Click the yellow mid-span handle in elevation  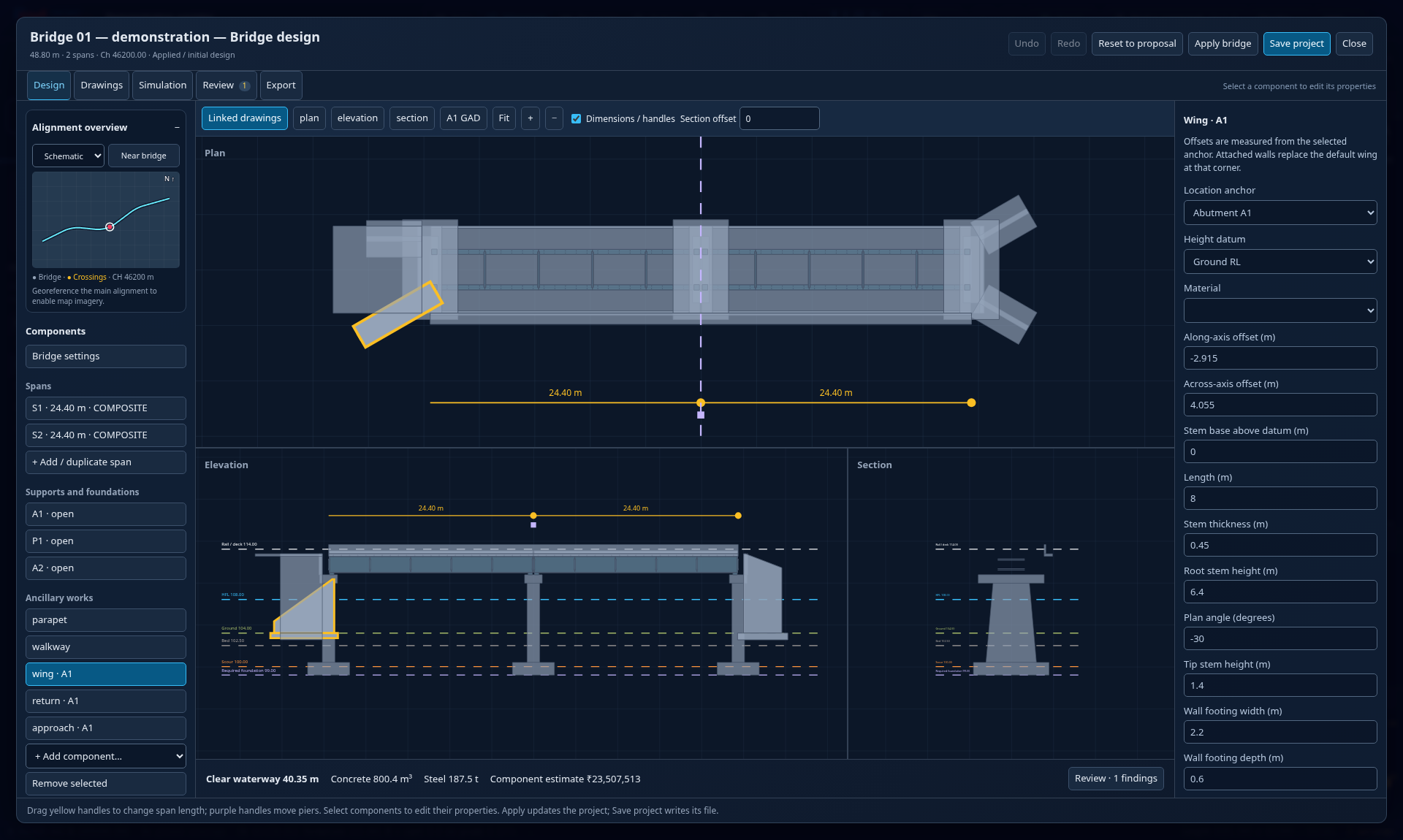click(533, 516)
